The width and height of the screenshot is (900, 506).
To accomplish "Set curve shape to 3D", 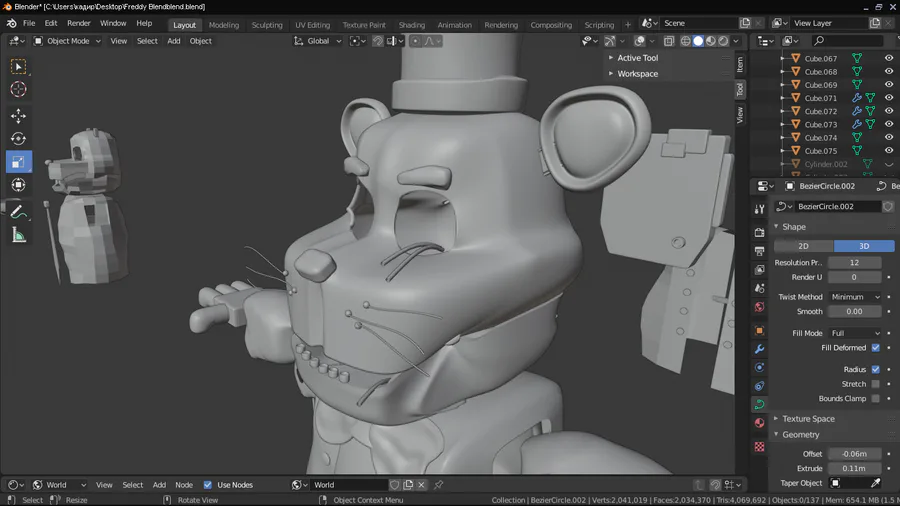I will pos(864,246).
